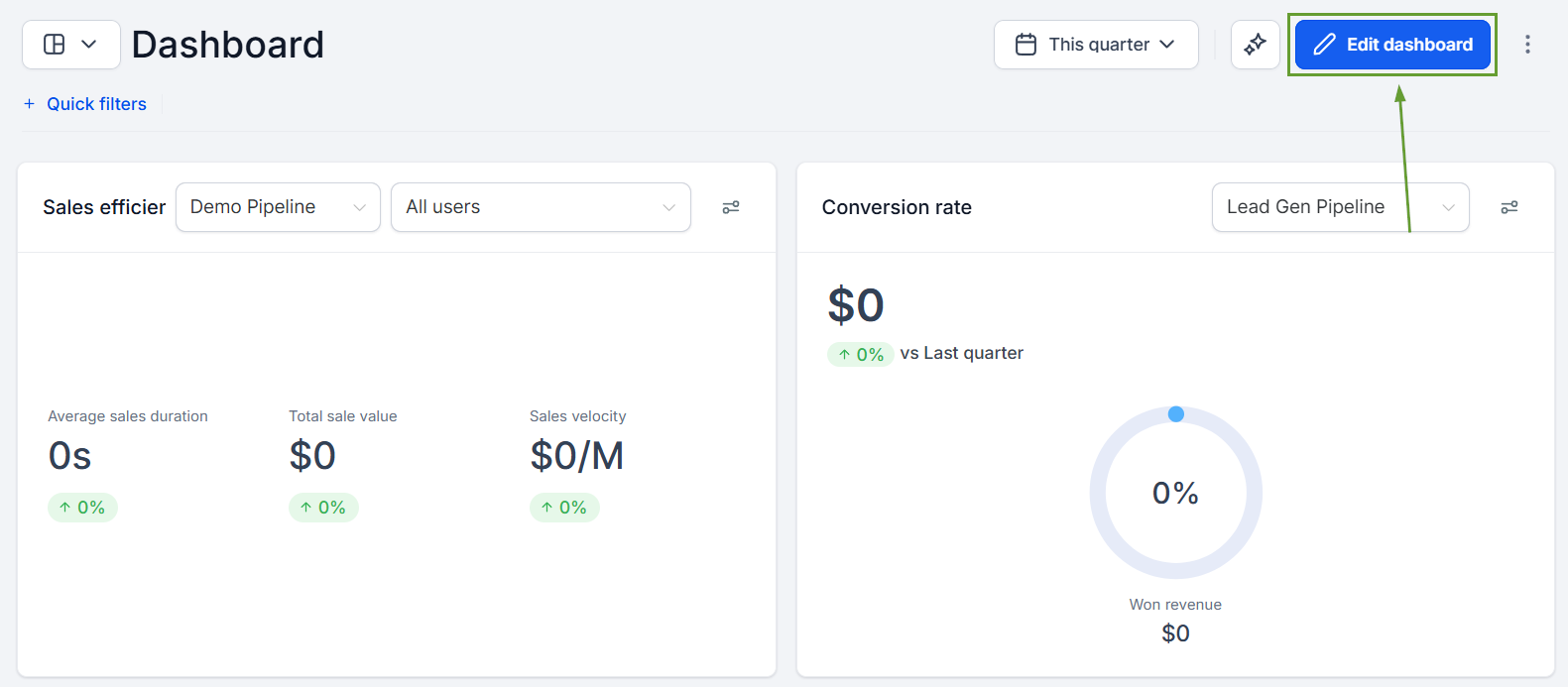Expand the Lead Gen Pipeline dropdown
Image resolution: width=1568 pixels, height=687 pixels.
[x=1340, y=207]
